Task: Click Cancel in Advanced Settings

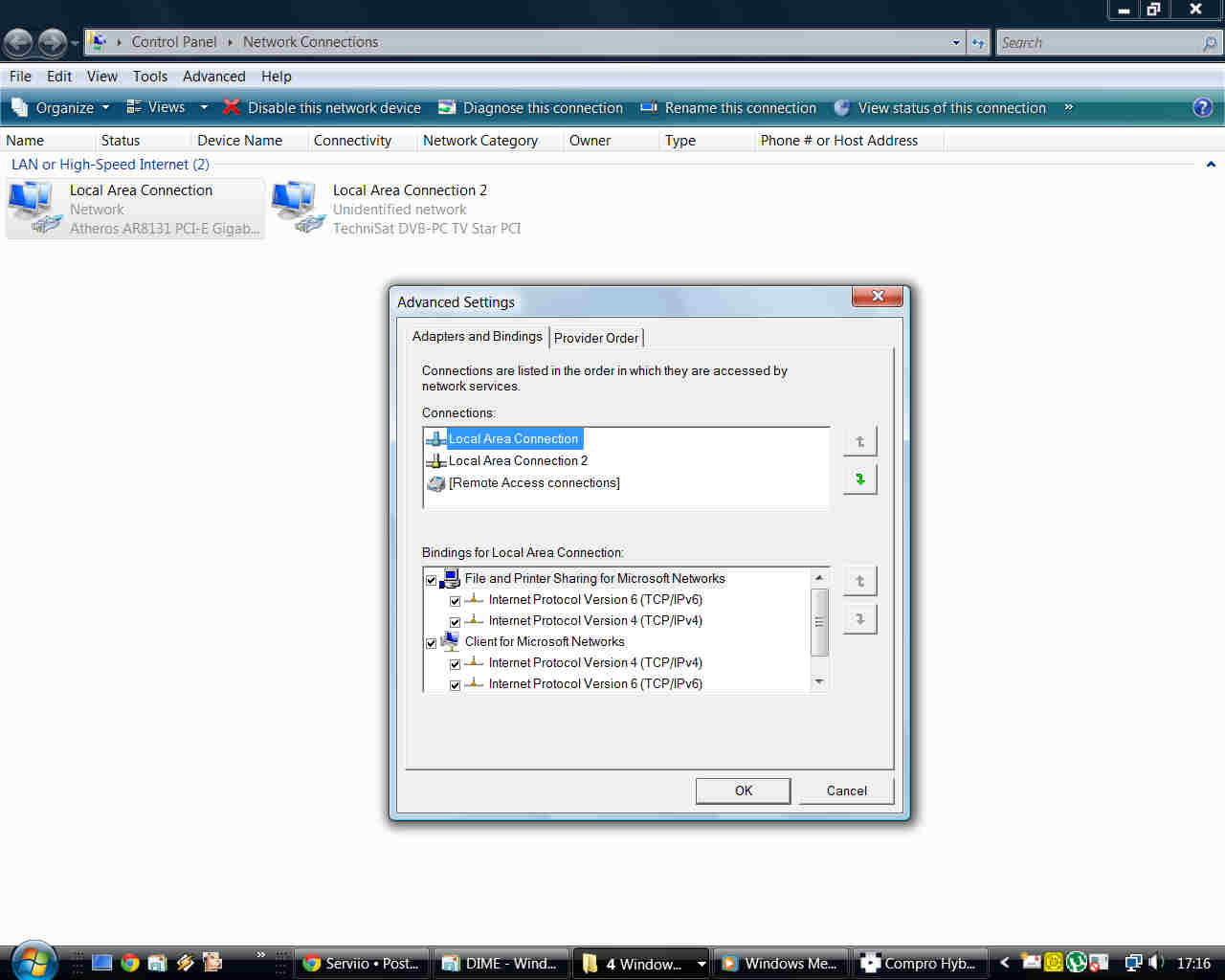Action: 846,791
